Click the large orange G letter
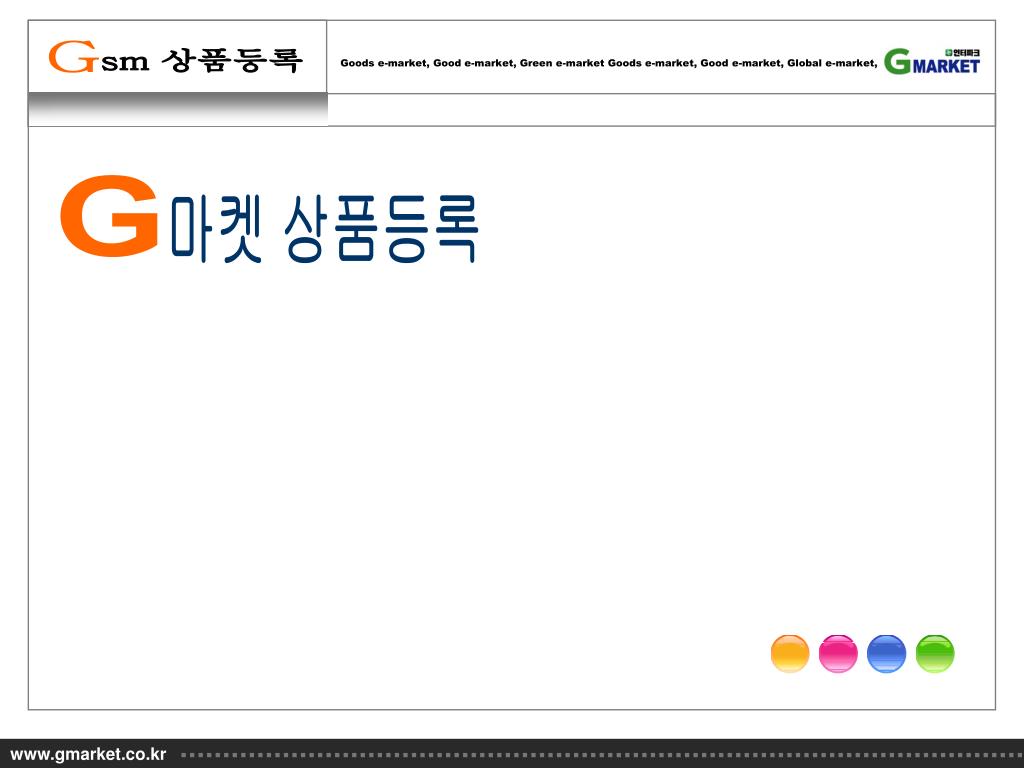Screen dimensions: 1024x768 pyautogui.click(x=109, y=216)
